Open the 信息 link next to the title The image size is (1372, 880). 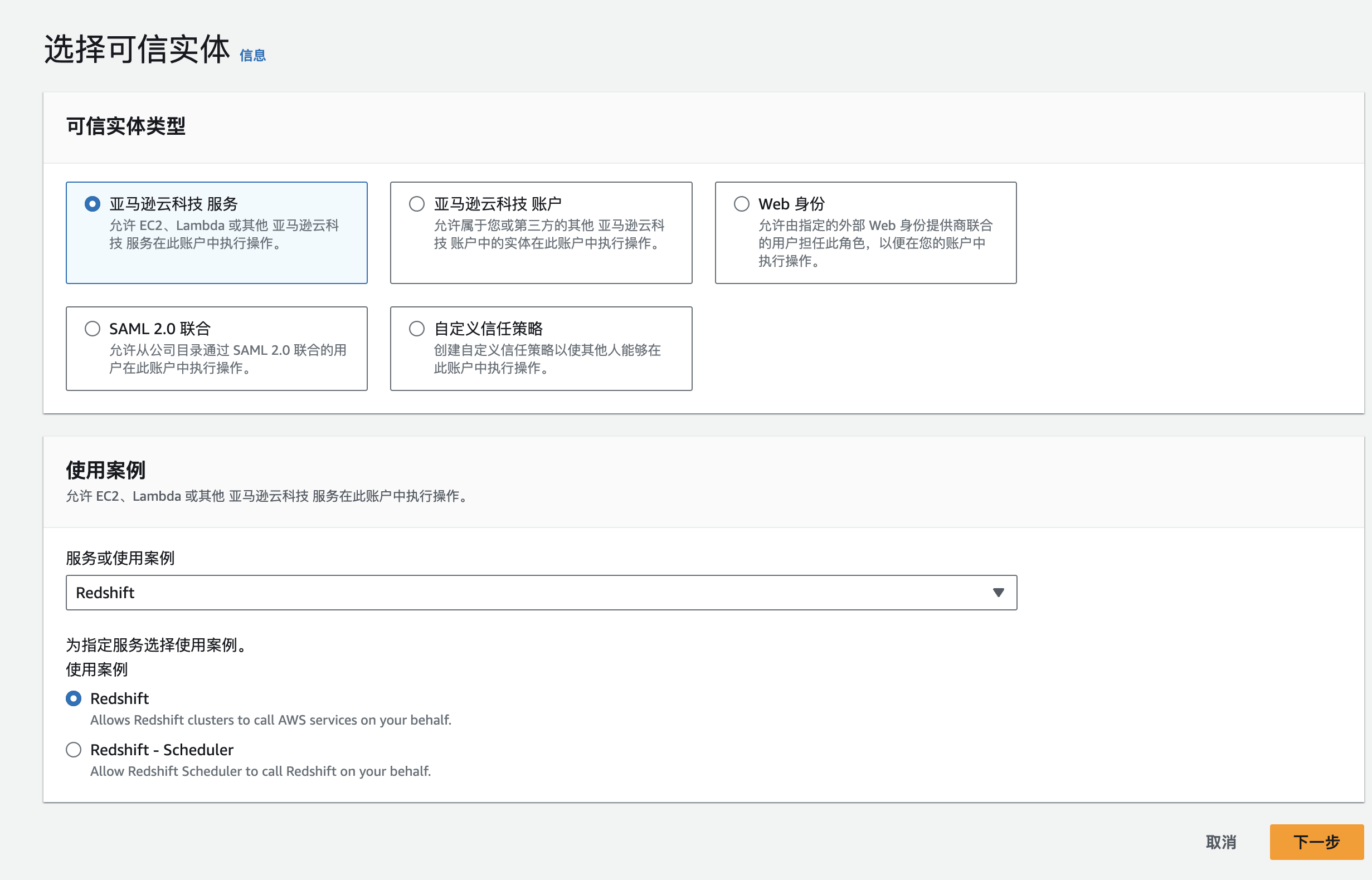click(x=252, y=56)
